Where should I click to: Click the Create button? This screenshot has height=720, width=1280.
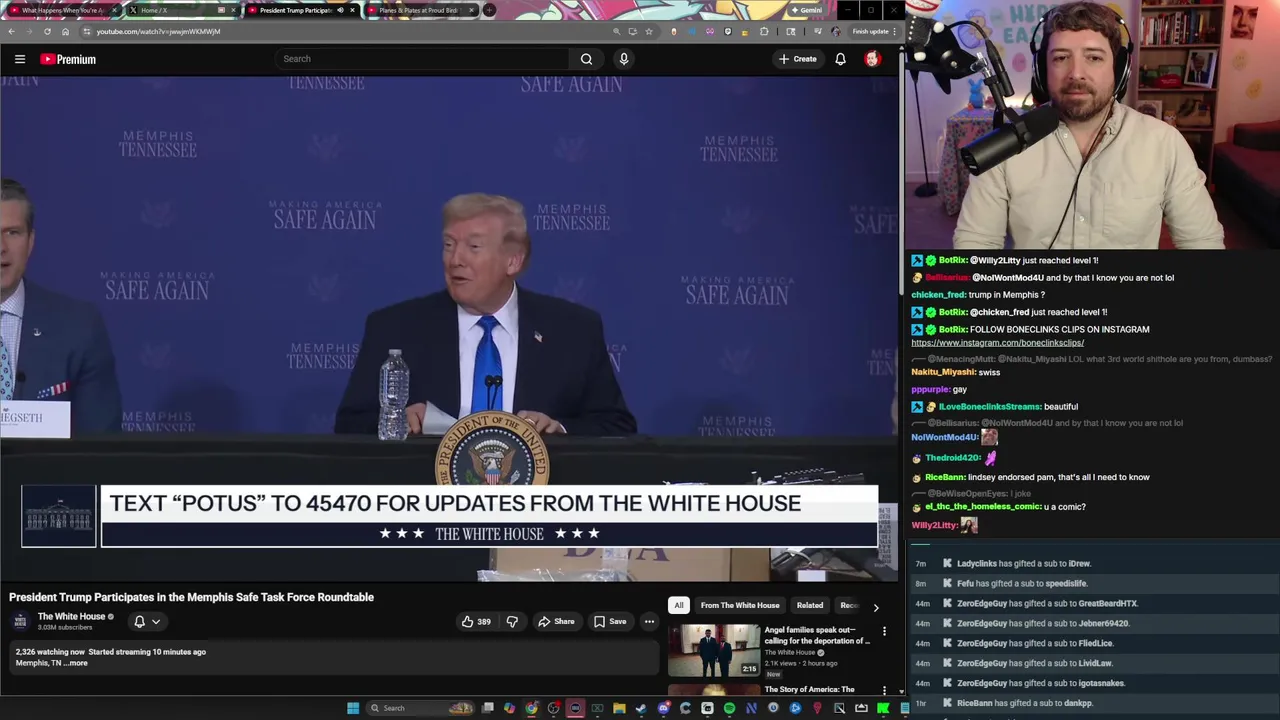[x=798, y=59]
